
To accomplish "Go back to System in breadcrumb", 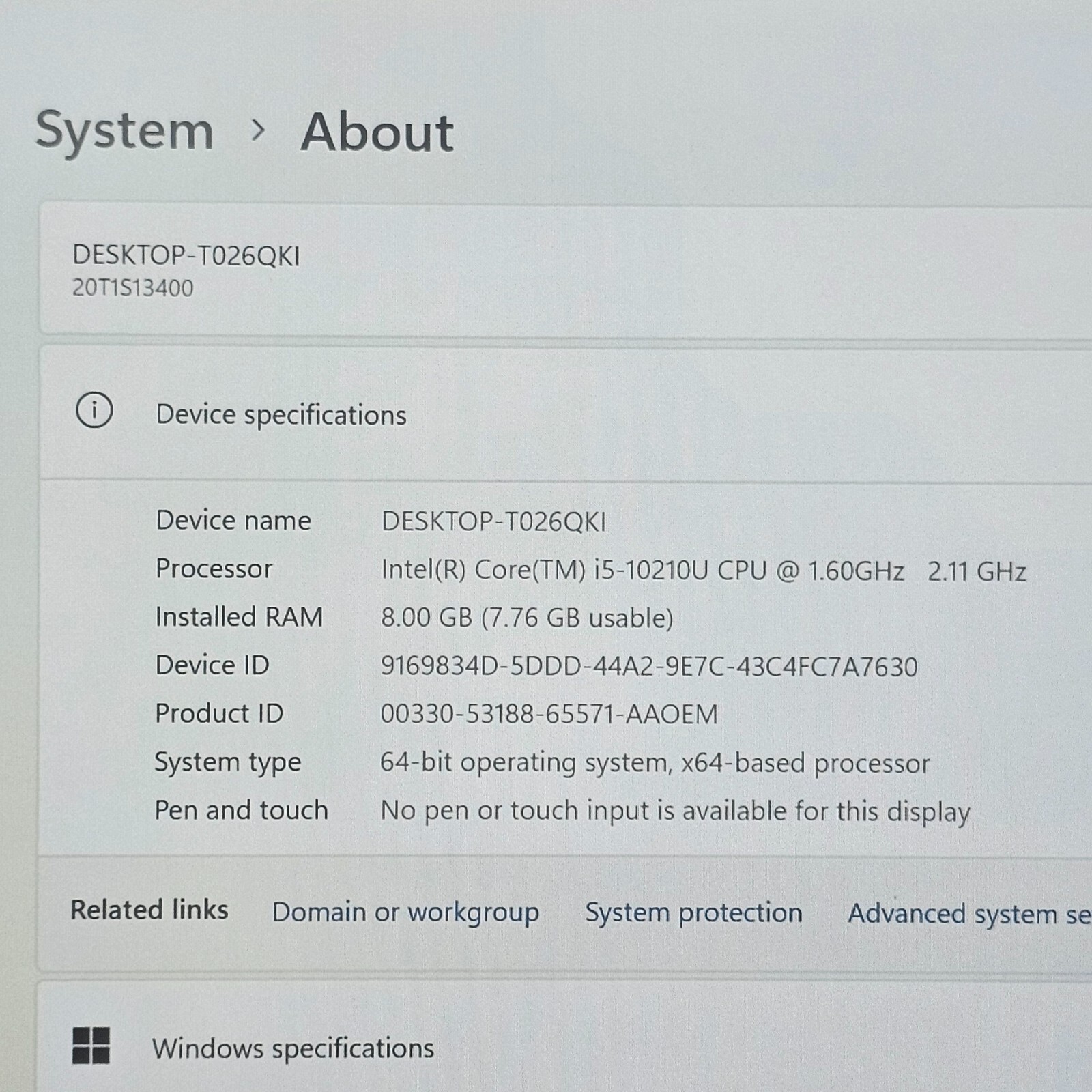I will click(125, 131).
